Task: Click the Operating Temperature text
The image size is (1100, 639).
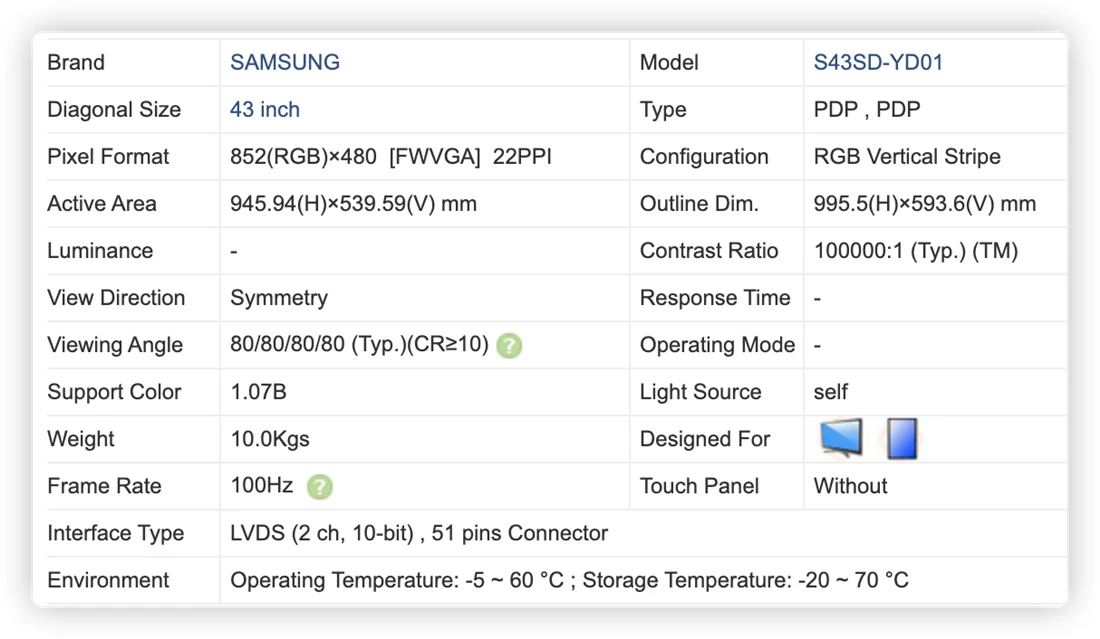Action: (397, 580)
